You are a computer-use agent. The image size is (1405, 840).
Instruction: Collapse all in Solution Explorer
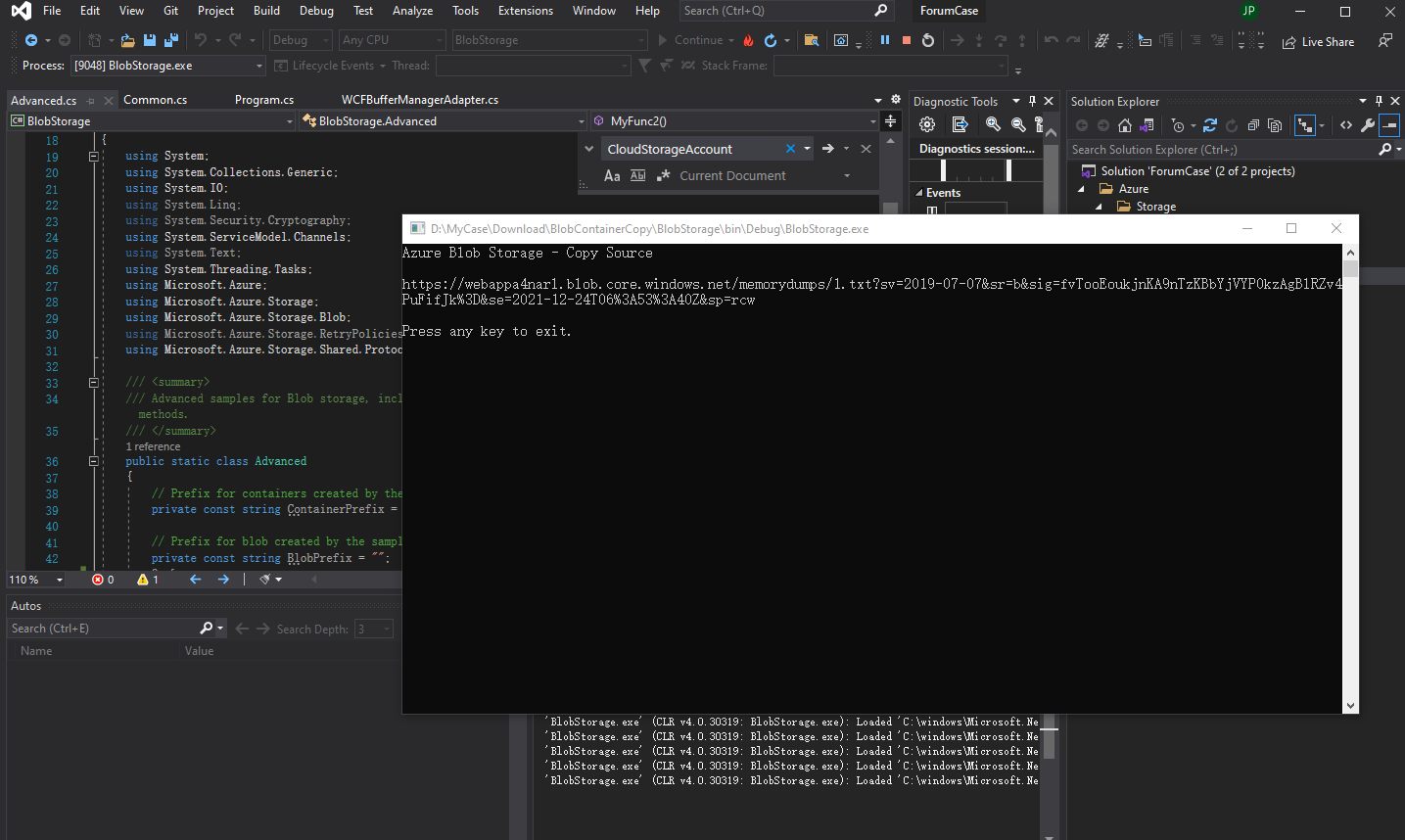(1253, 125)
